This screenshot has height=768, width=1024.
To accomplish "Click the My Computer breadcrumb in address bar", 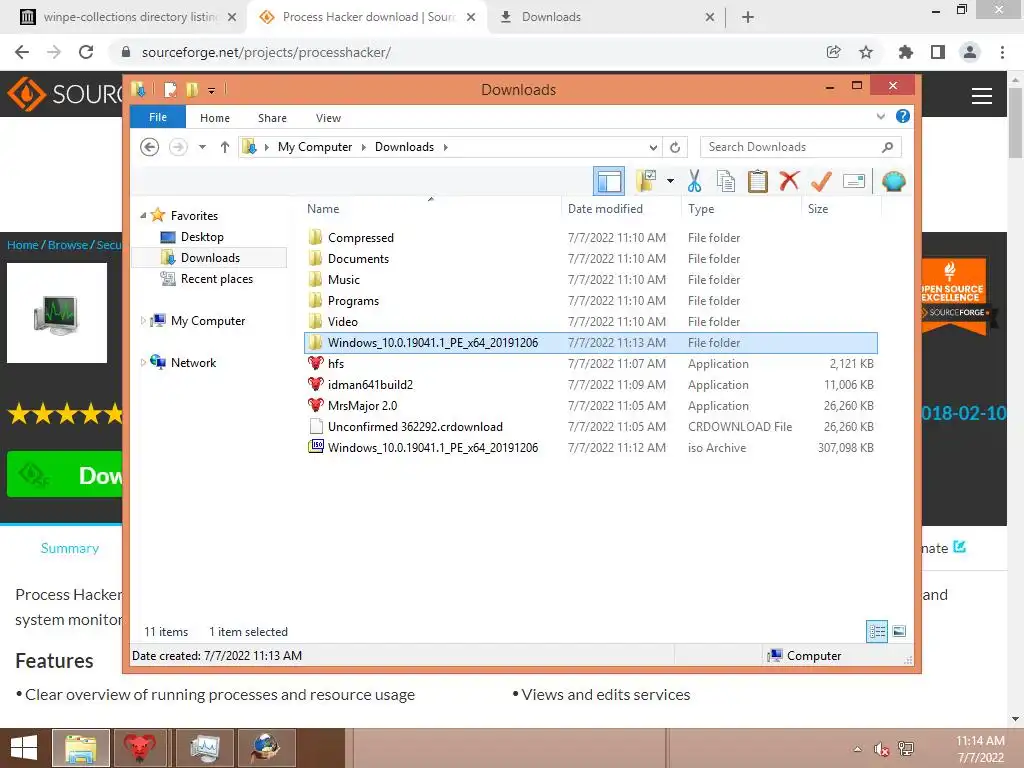I will (x=315, y=147).
